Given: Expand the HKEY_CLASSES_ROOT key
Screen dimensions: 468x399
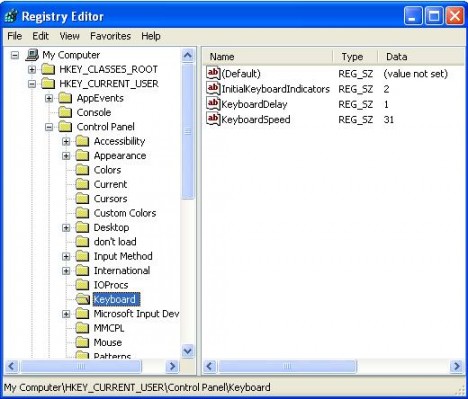Looking at the screenshot, I should tap(32, 69).
